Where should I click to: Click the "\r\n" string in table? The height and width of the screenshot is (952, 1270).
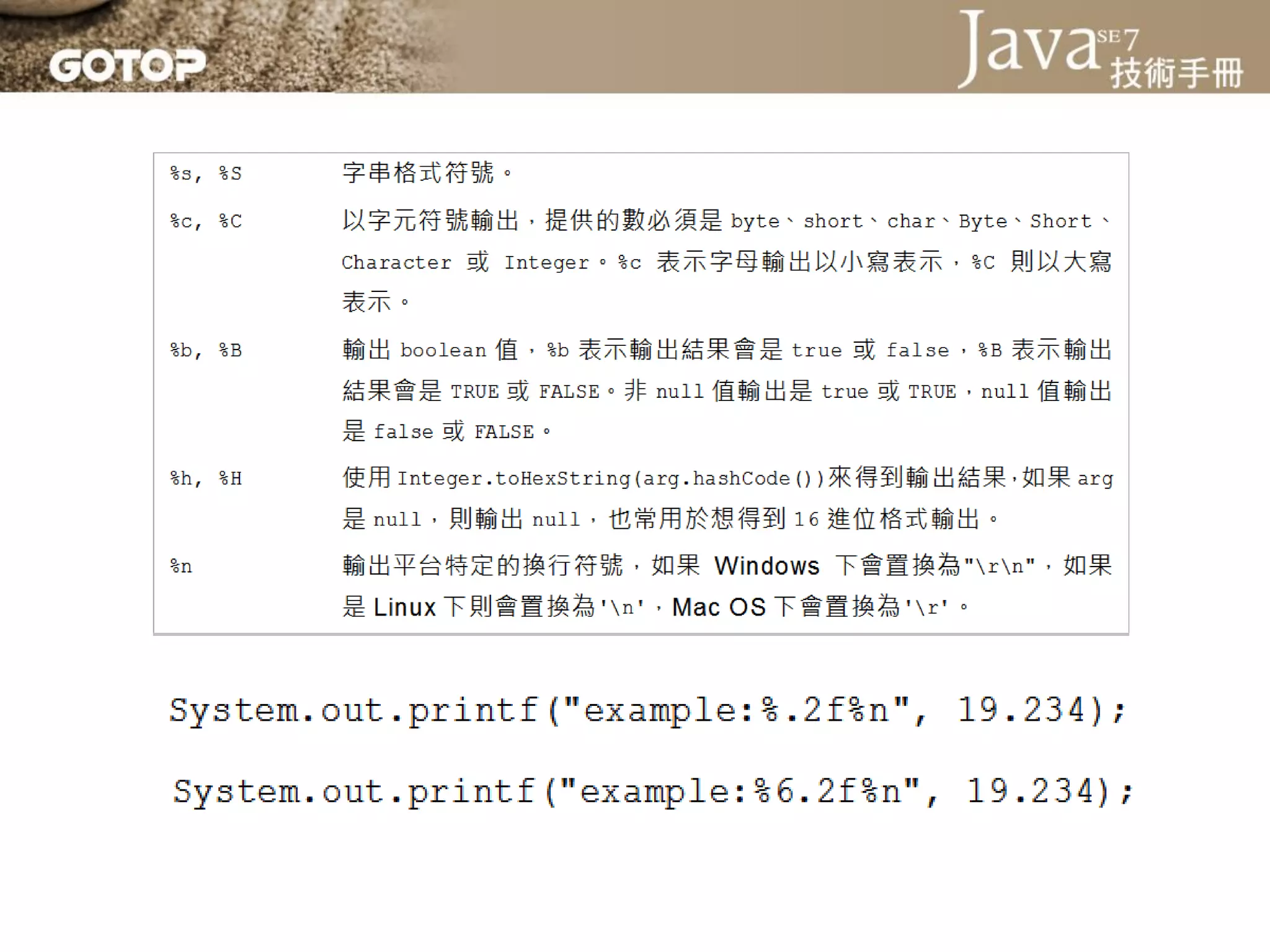click(1000, 566)
